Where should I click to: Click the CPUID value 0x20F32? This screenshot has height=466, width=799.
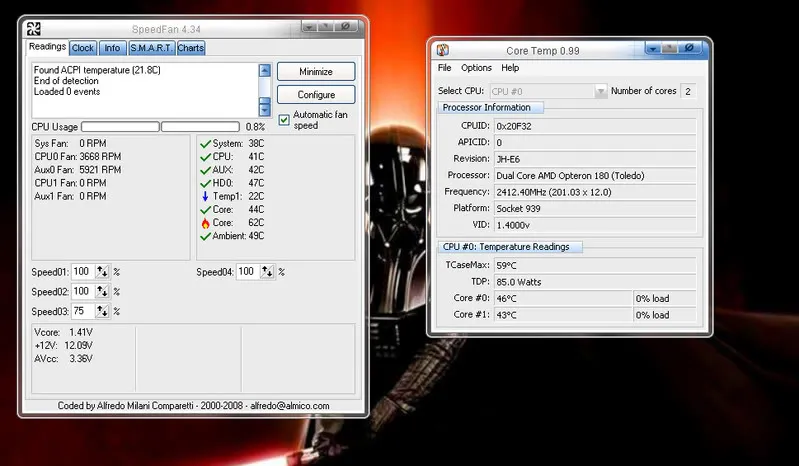click(595, 126)
